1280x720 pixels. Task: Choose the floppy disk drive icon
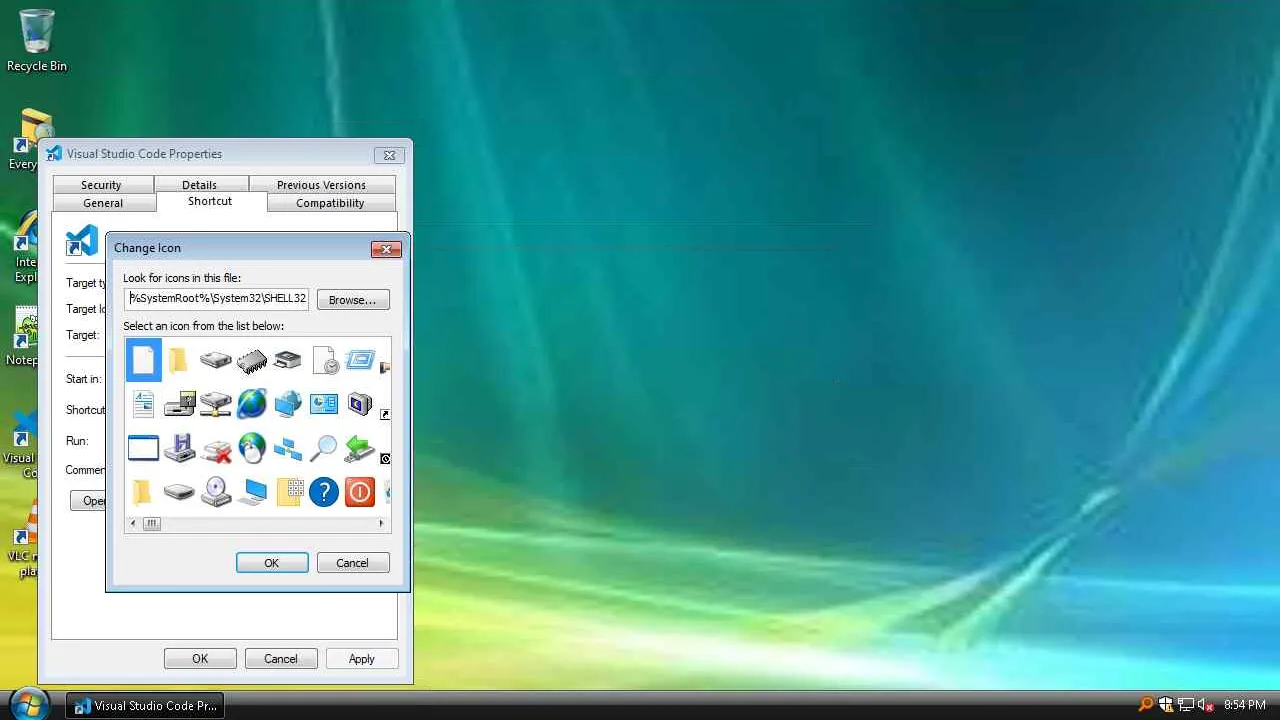[179, 404]
